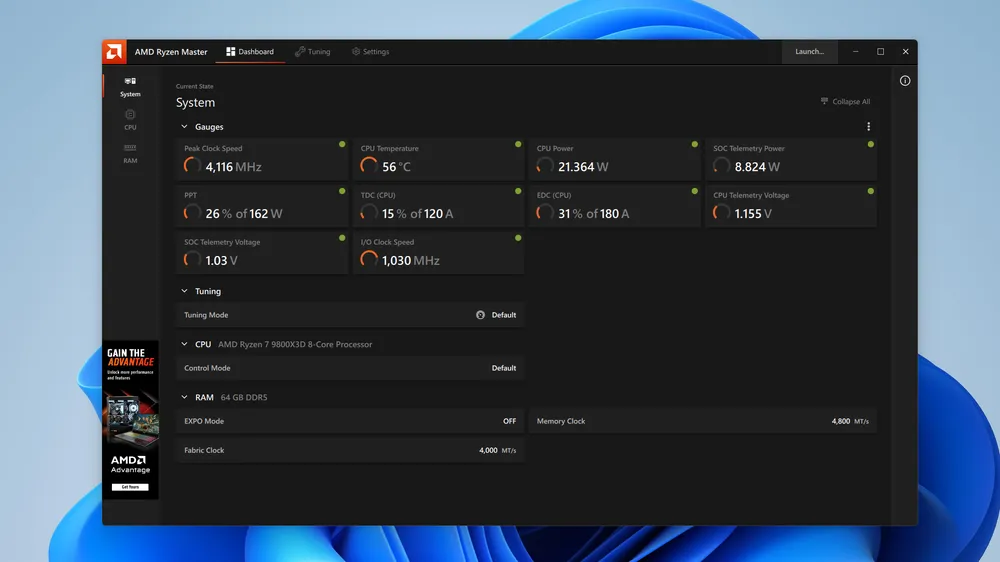Click the 56 °C temperature reading
The width and height of the screenshot is (1000, 562).
pos(396,166)
